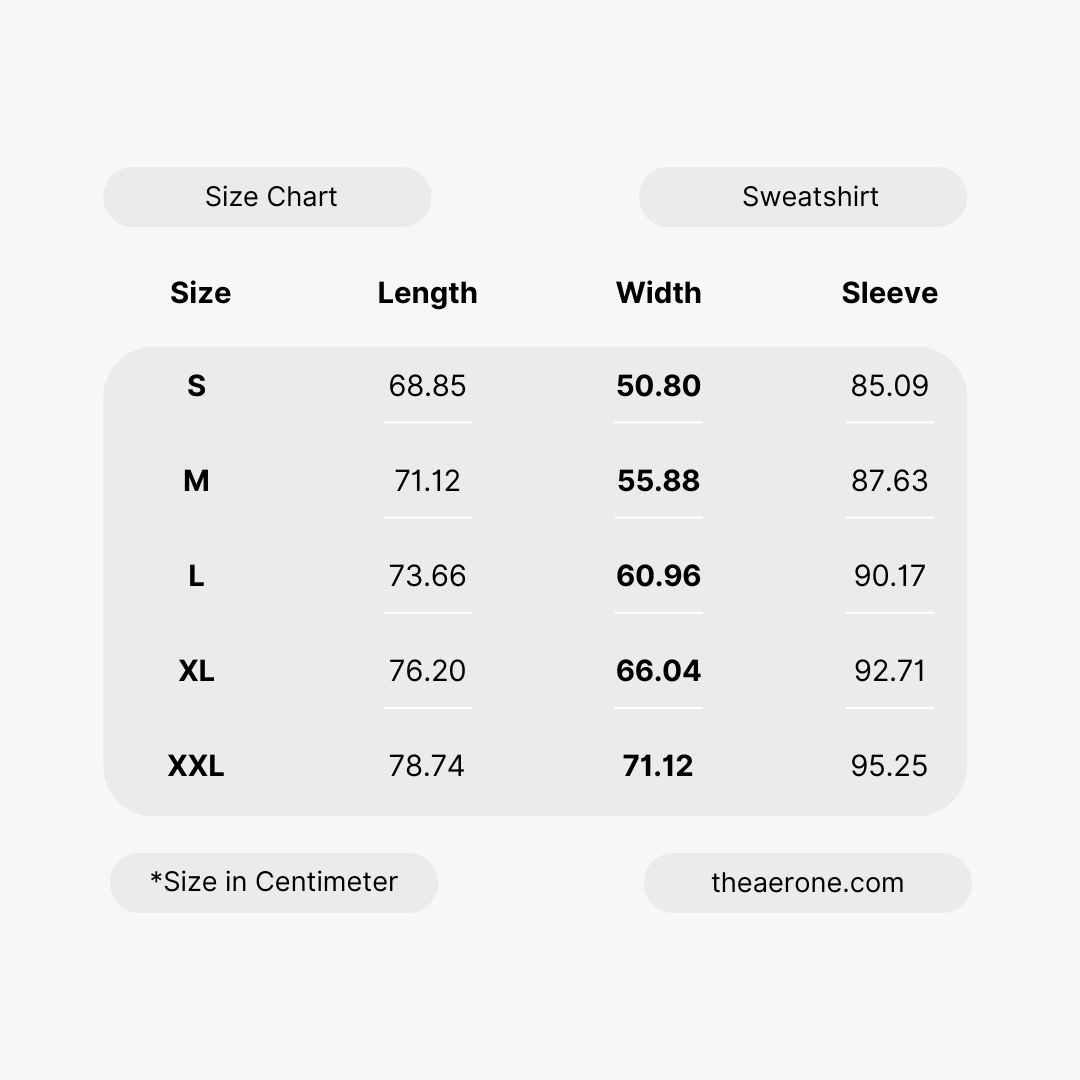The image size is (1080, 1080).
Task: Select the 76.20 length value
Action: (427, 671)
